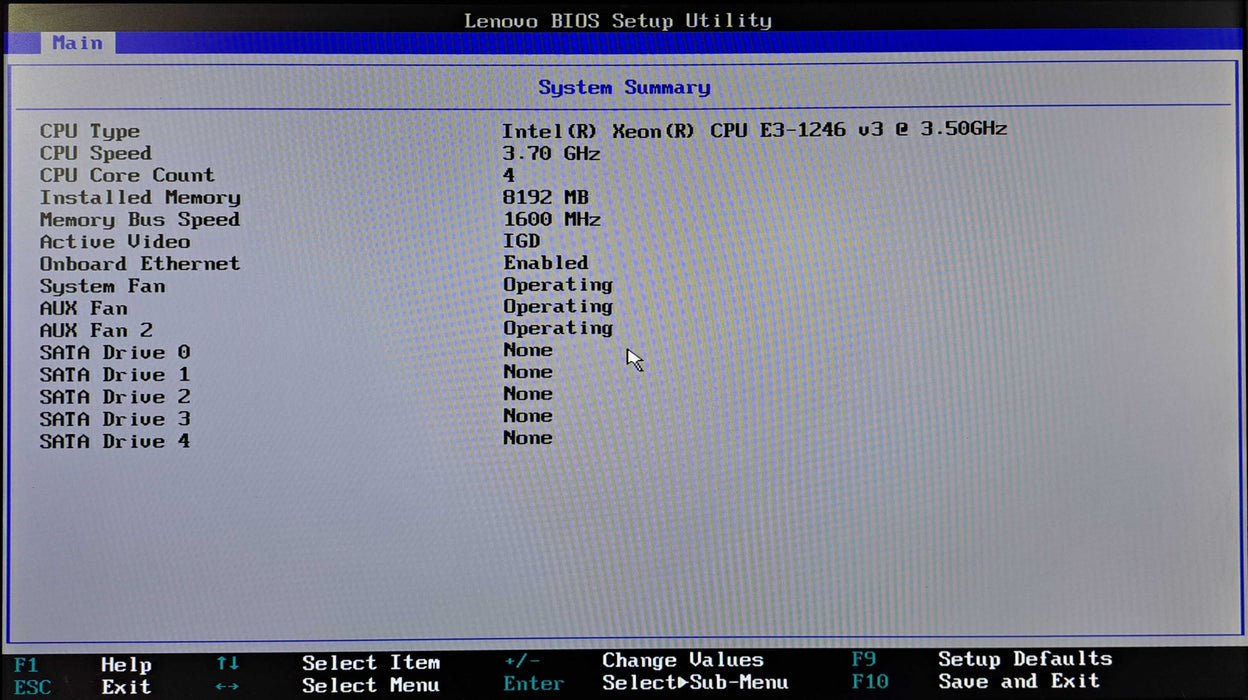Click the Operating status of System Fan
The width and height of the screenshot is (1248, 700).
coord(558,285)
